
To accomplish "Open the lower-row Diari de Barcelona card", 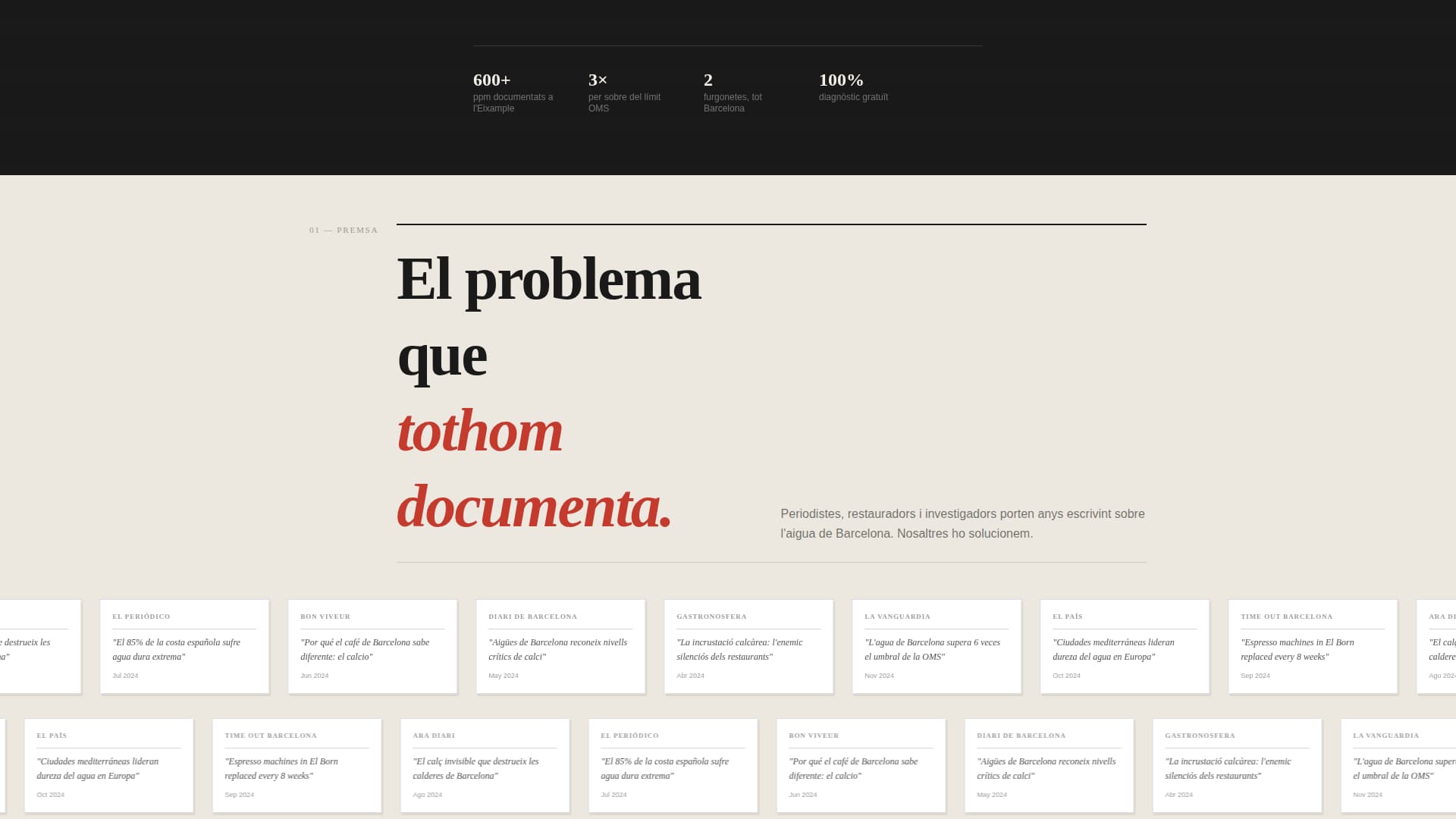I will pyautogui.click(x=1049, y=765).
